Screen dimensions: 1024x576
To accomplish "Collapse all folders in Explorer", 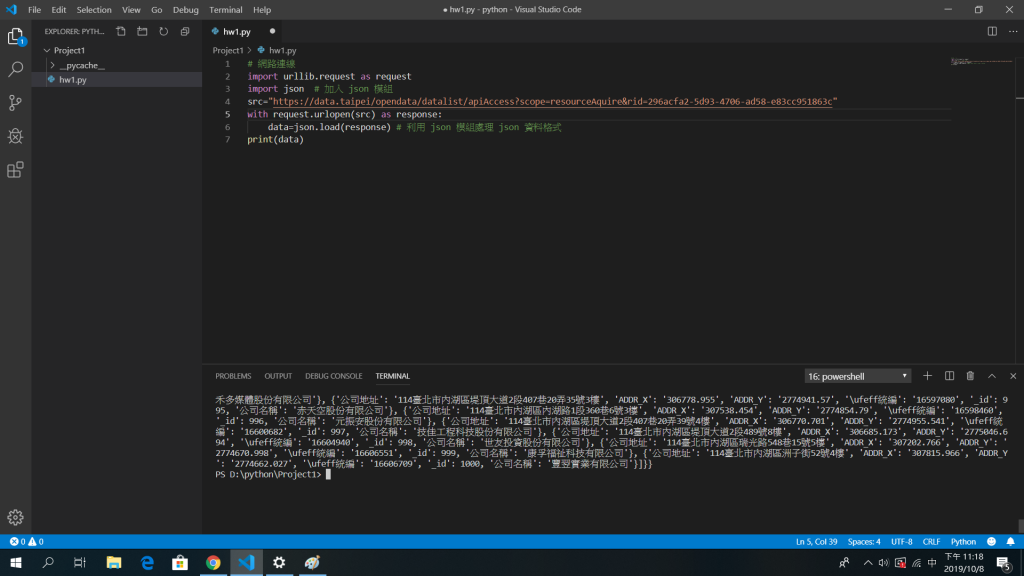I will (x=185, y=31).
